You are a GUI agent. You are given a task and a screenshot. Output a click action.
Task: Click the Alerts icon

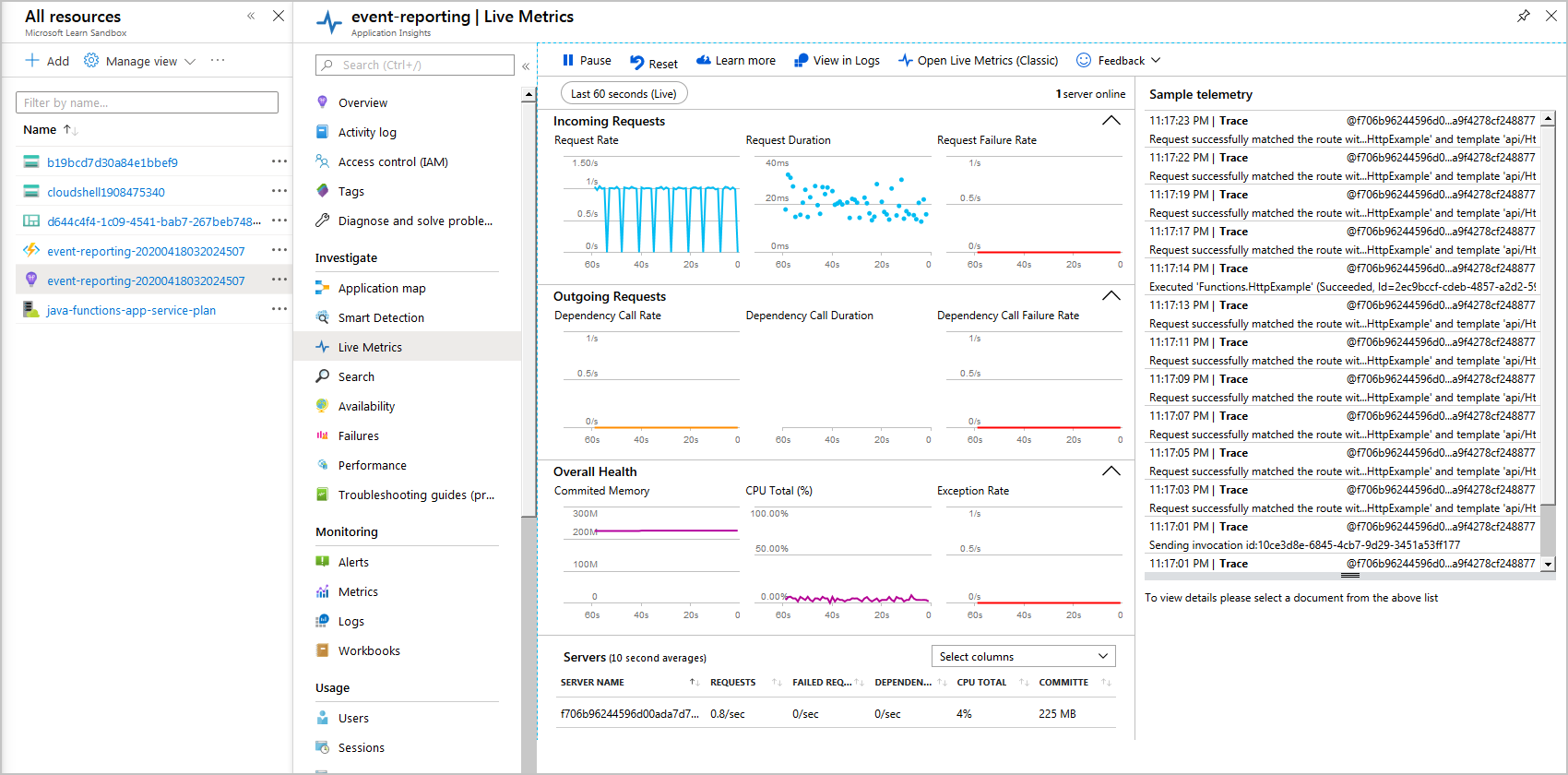[x=322, y=562]
